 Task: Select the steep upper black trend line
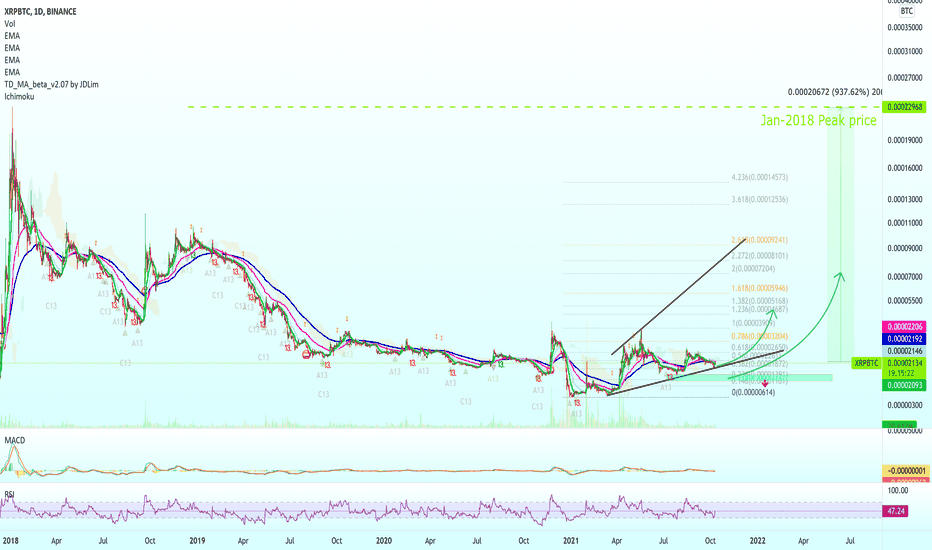click(678, 296)
